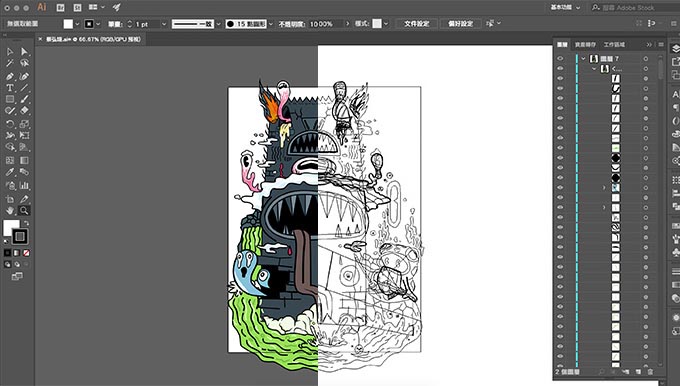
Task: Select the Free Transform tool
Action: tap(24, 135)
